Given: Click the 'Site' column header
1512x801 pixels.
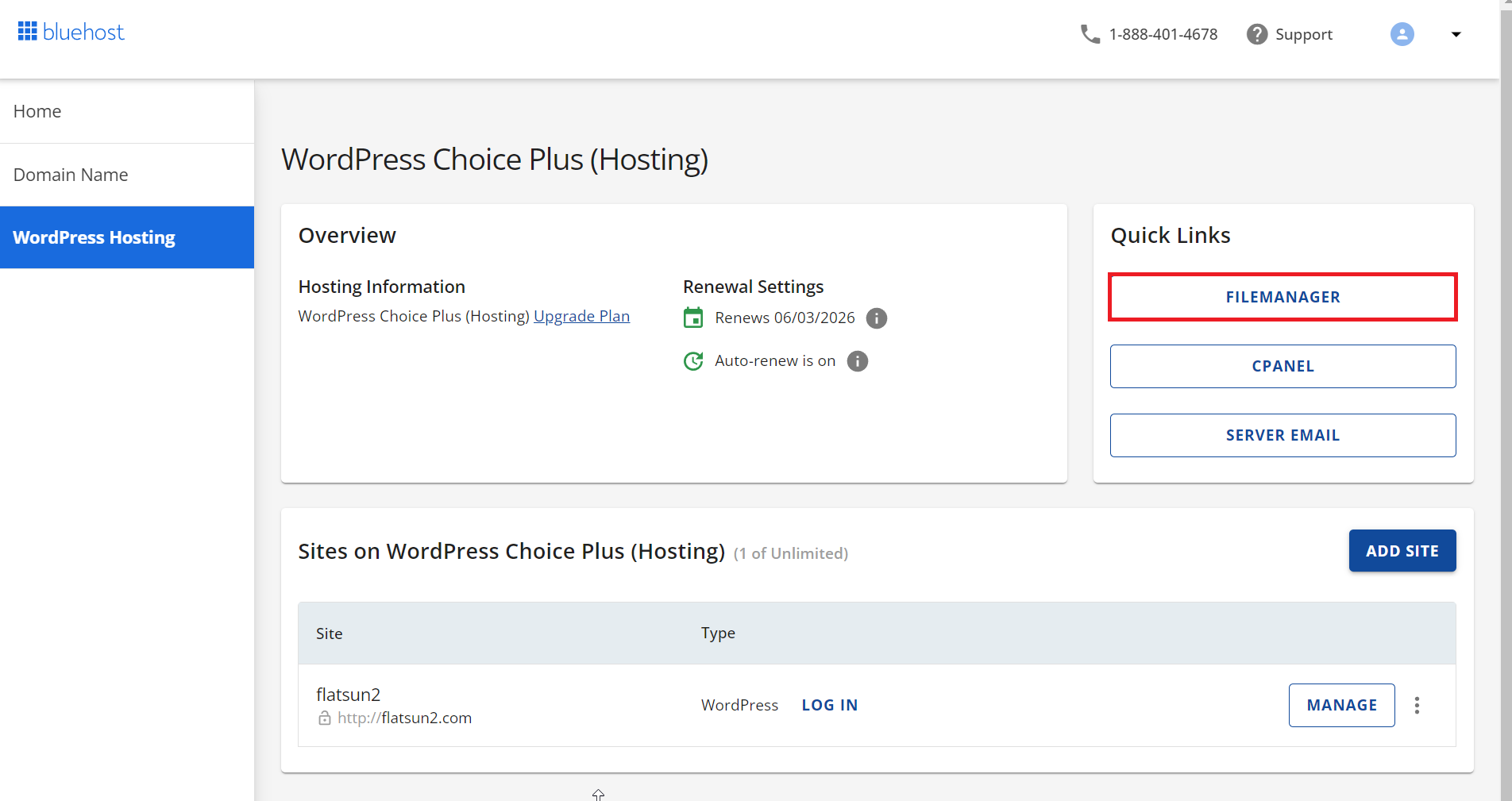Looking at the screenshot, I should [x=329, y=633].
